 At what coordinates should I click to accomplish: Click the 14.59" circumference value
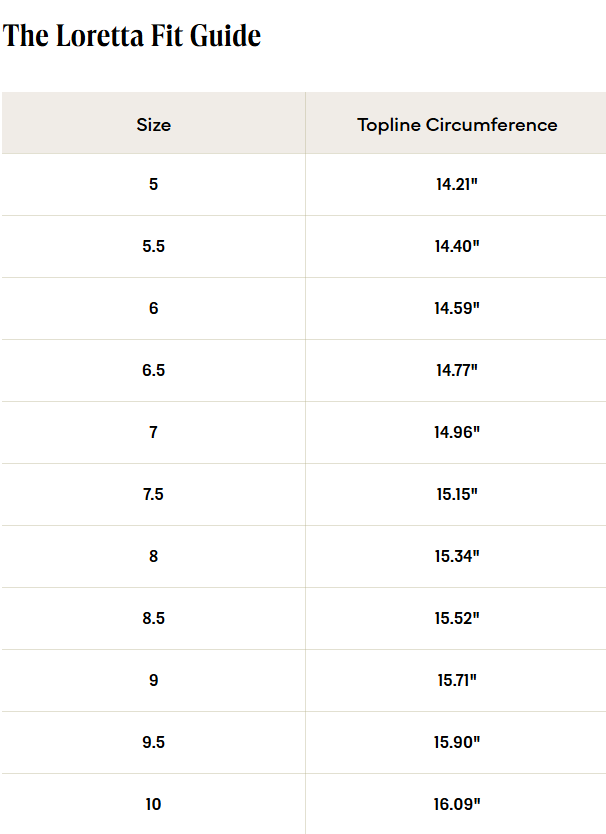pyautogui.click(x=457, y=308)
